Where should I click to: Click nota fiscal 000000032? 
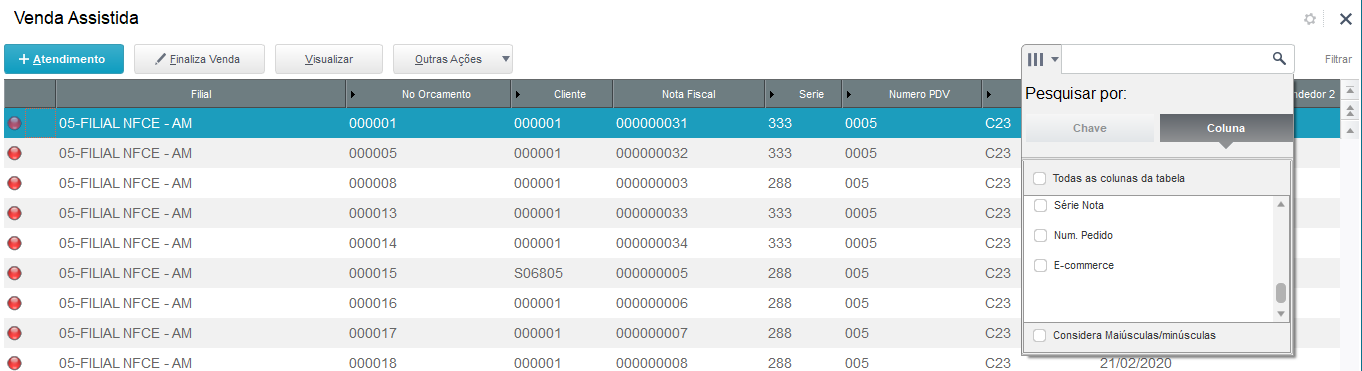tap(652, 154)
